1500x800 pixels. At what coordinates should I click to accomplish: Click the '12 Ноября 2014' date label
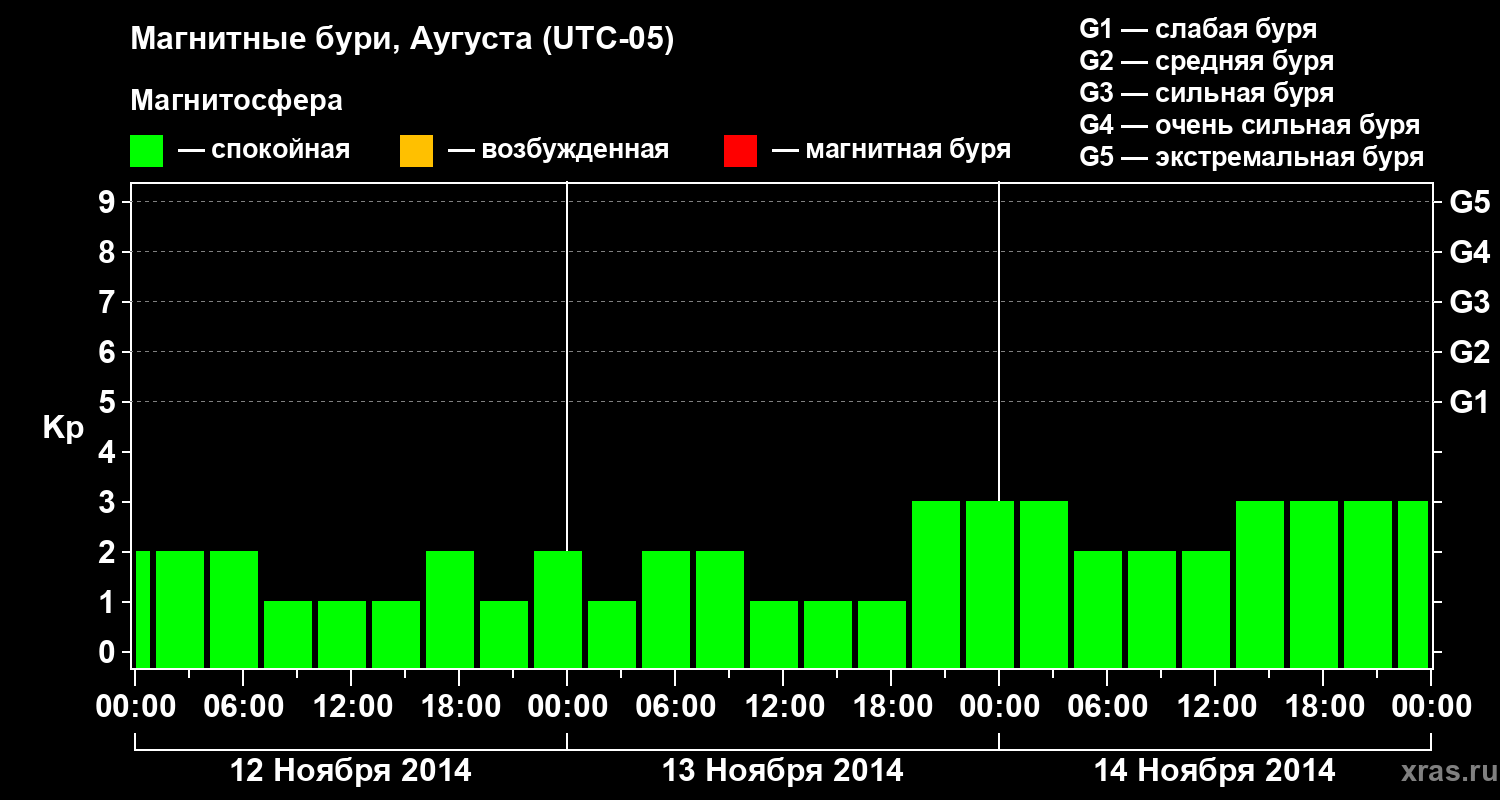(351, 771)
